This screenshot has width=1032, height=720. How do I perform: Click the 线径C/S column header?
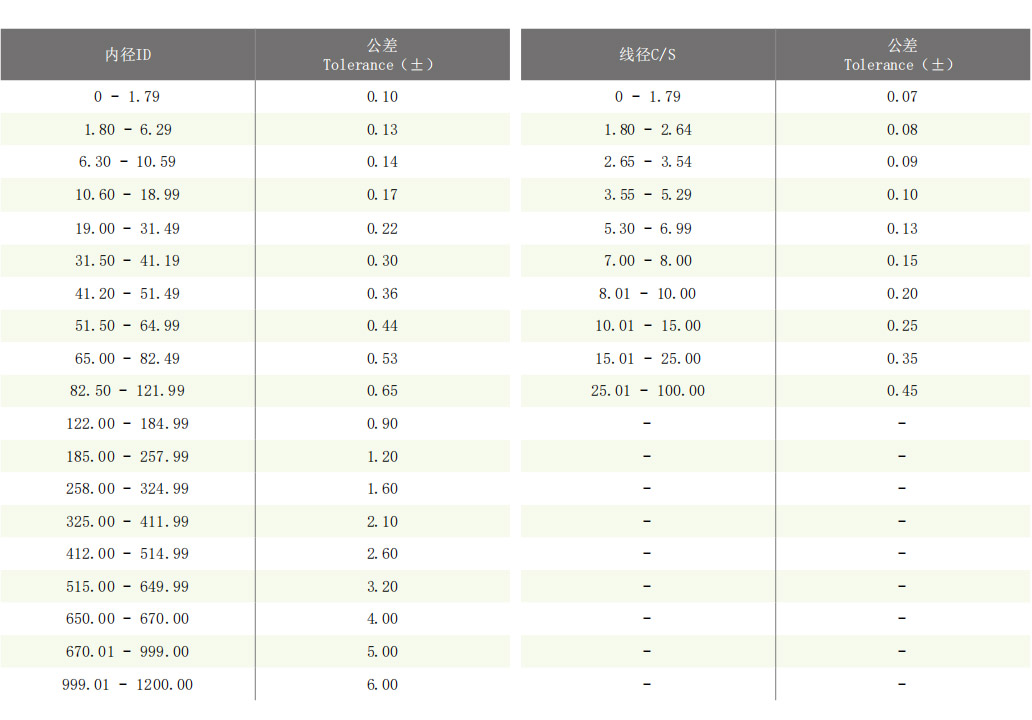(x=647, y=55)
